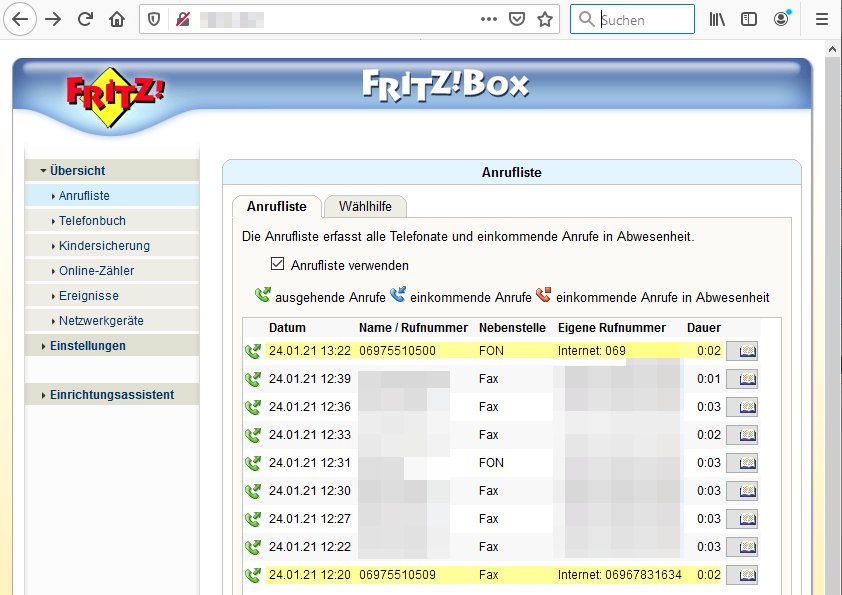Add 12:36 call to phonebook
The height and width of the screenshot is (595, 842).
click(742, 407)
